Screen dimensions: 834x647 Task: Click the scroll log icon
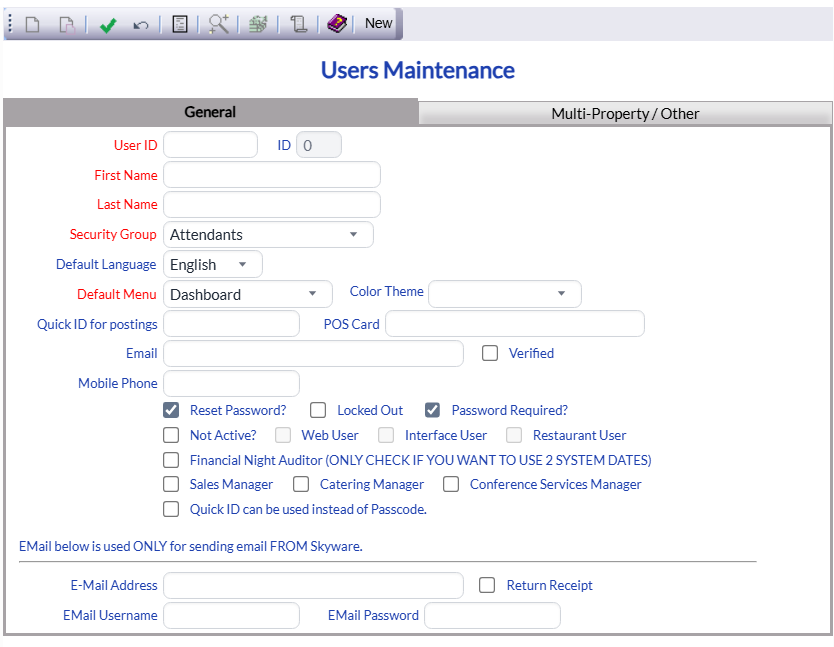click(298, 24)
